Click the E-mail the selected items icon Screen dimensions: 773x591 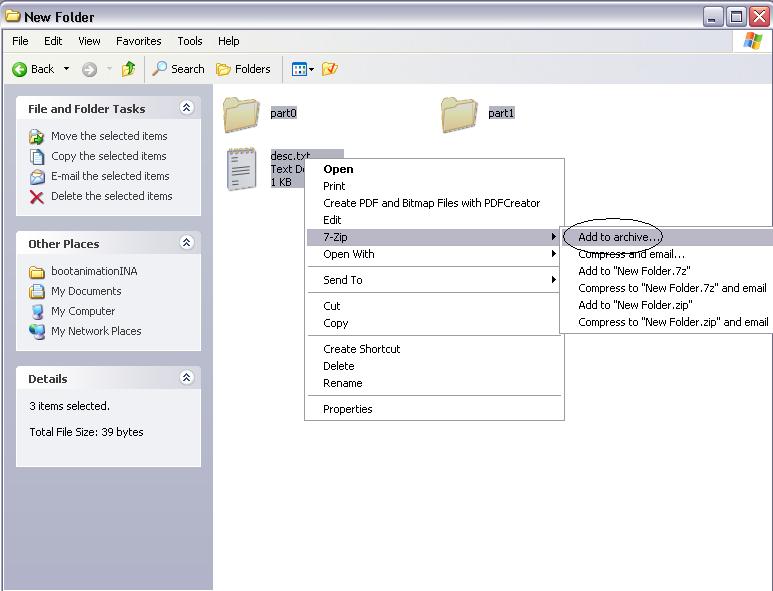coord(36,176)
